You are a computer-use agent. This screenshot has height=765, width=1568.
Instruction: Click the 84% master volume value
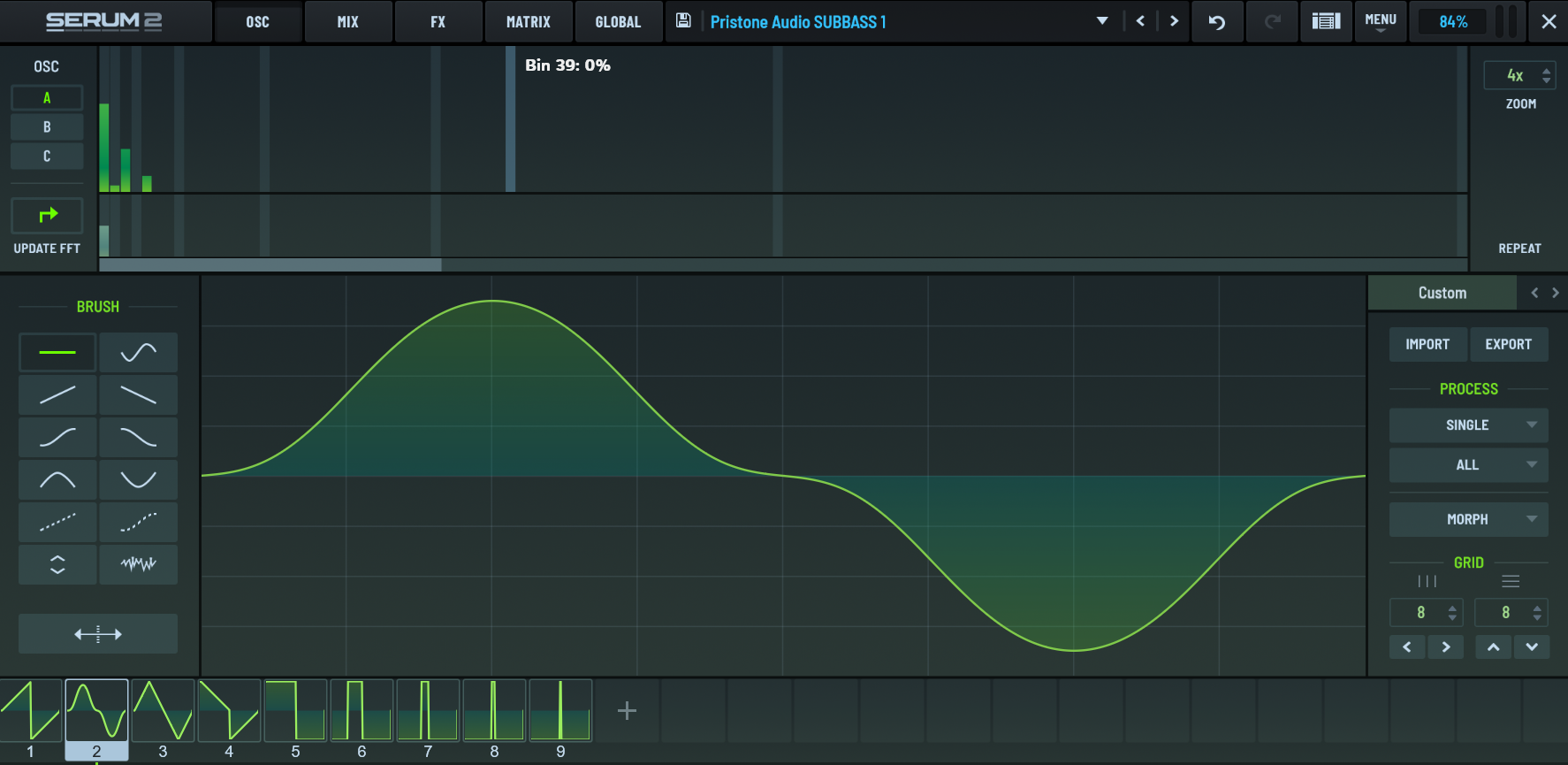[1453, 22]
